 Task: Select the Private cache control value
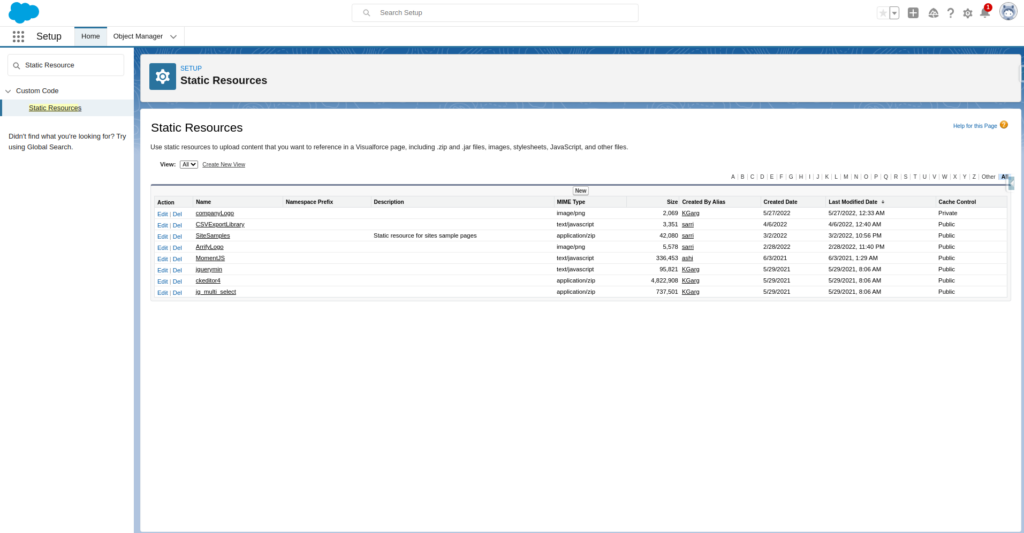point(948,213)
